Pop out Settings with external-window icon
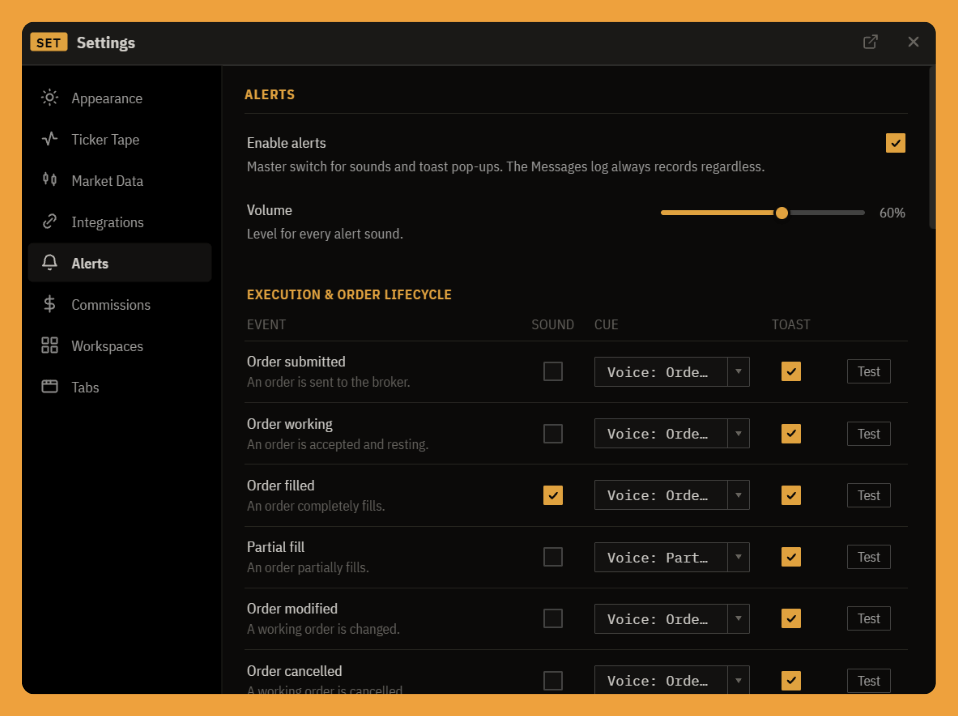958x716 pixels. [x=870, y=42]
